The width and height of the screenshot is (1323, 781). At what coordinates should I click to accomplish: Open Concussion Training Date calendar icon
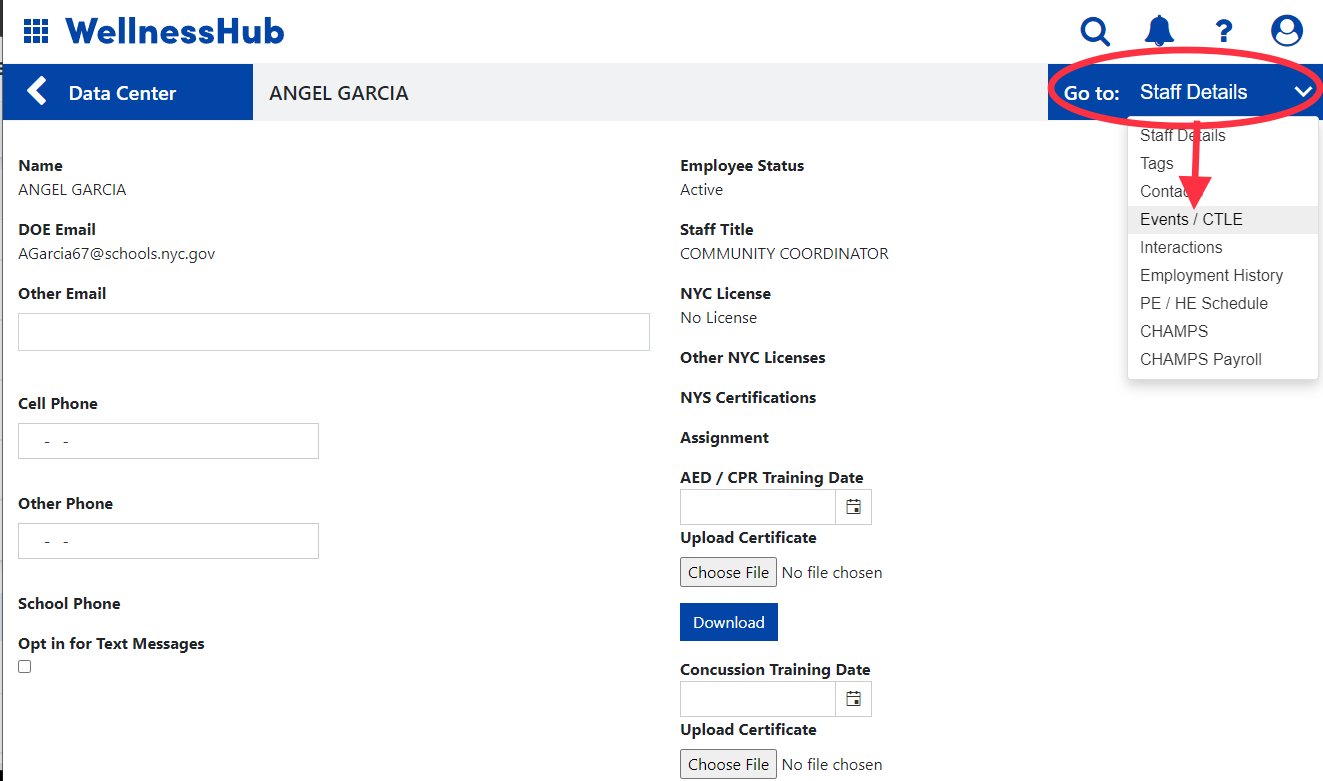point(853,699)
